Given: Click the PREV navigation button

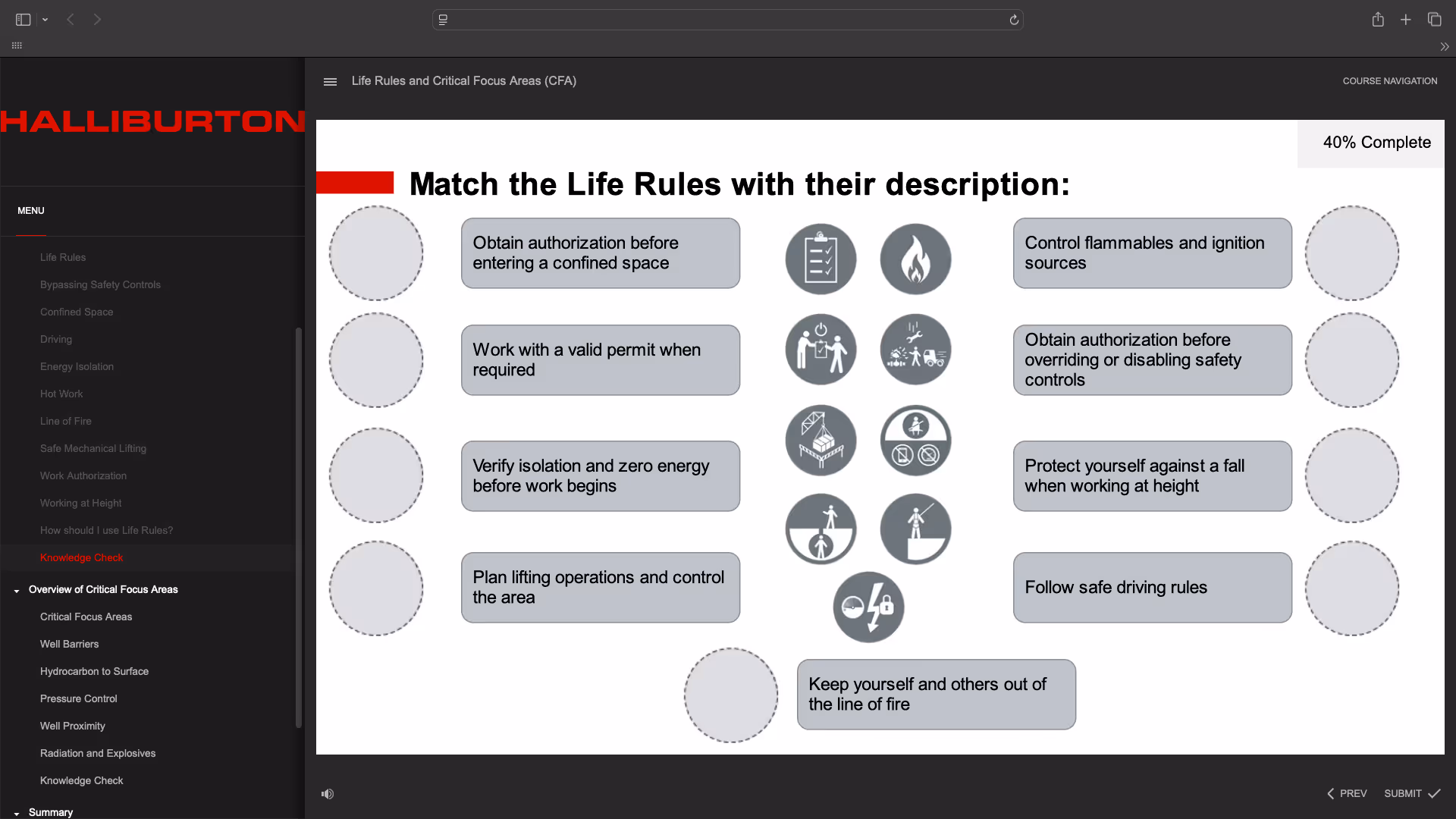Looking at the screenshot, I should point(1347,793).
